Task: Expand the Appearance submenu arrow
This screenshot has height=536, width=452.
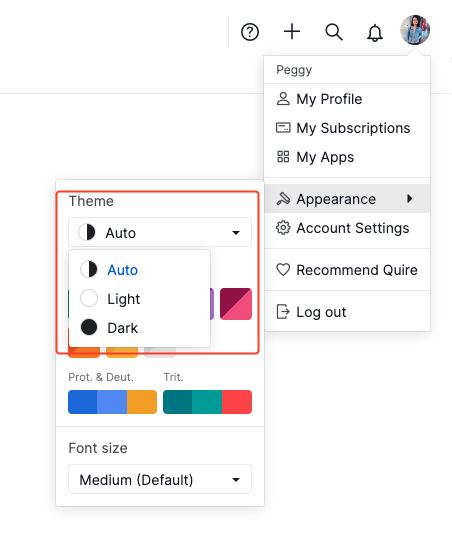Action: point(409,199)
